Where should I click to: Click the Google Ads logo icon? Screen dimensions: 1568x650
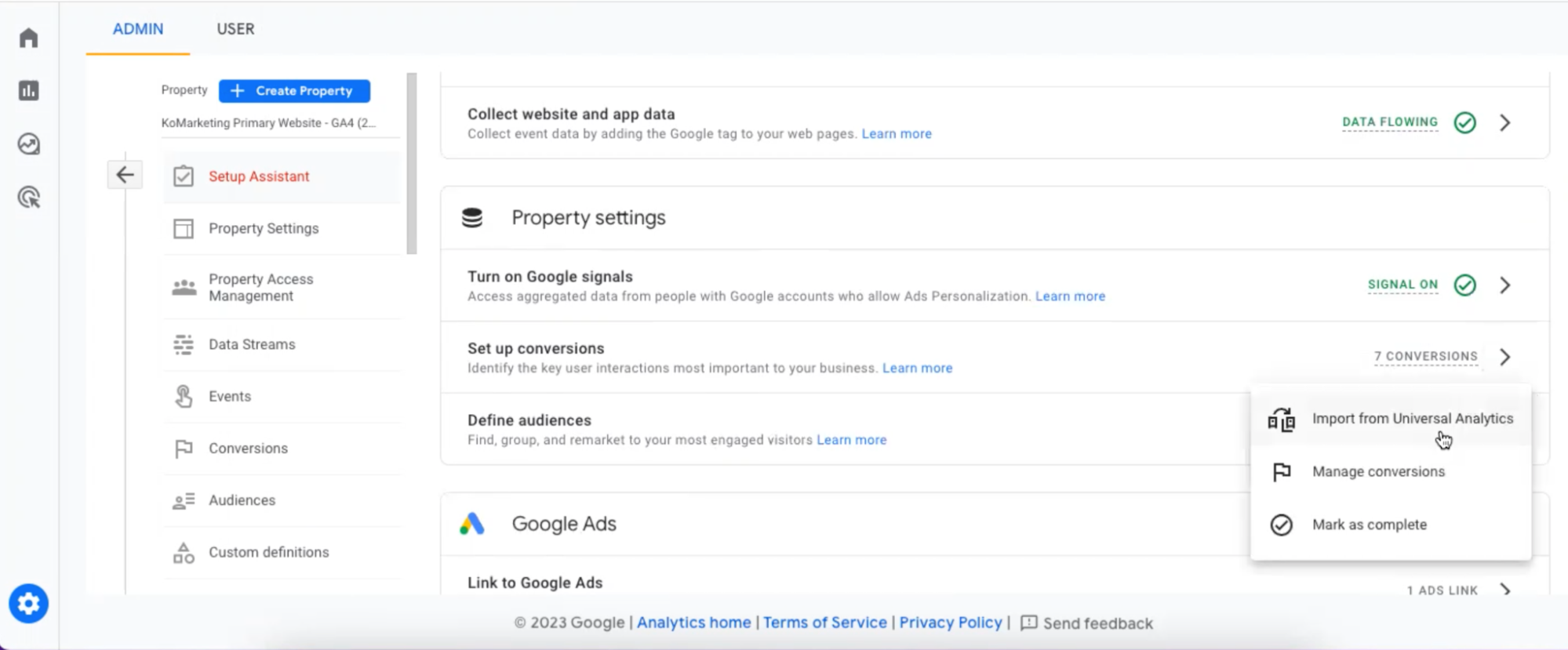click(x=472, y=524)
